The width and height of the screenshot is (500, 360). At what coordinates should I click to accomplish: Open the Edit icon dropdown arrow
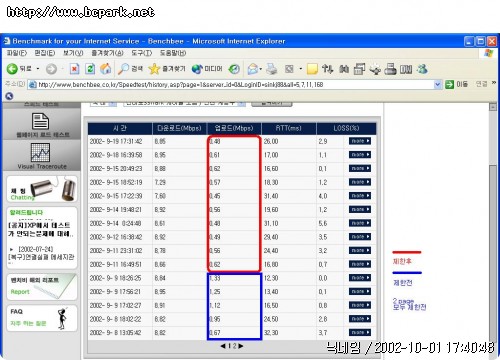point(301,69)
